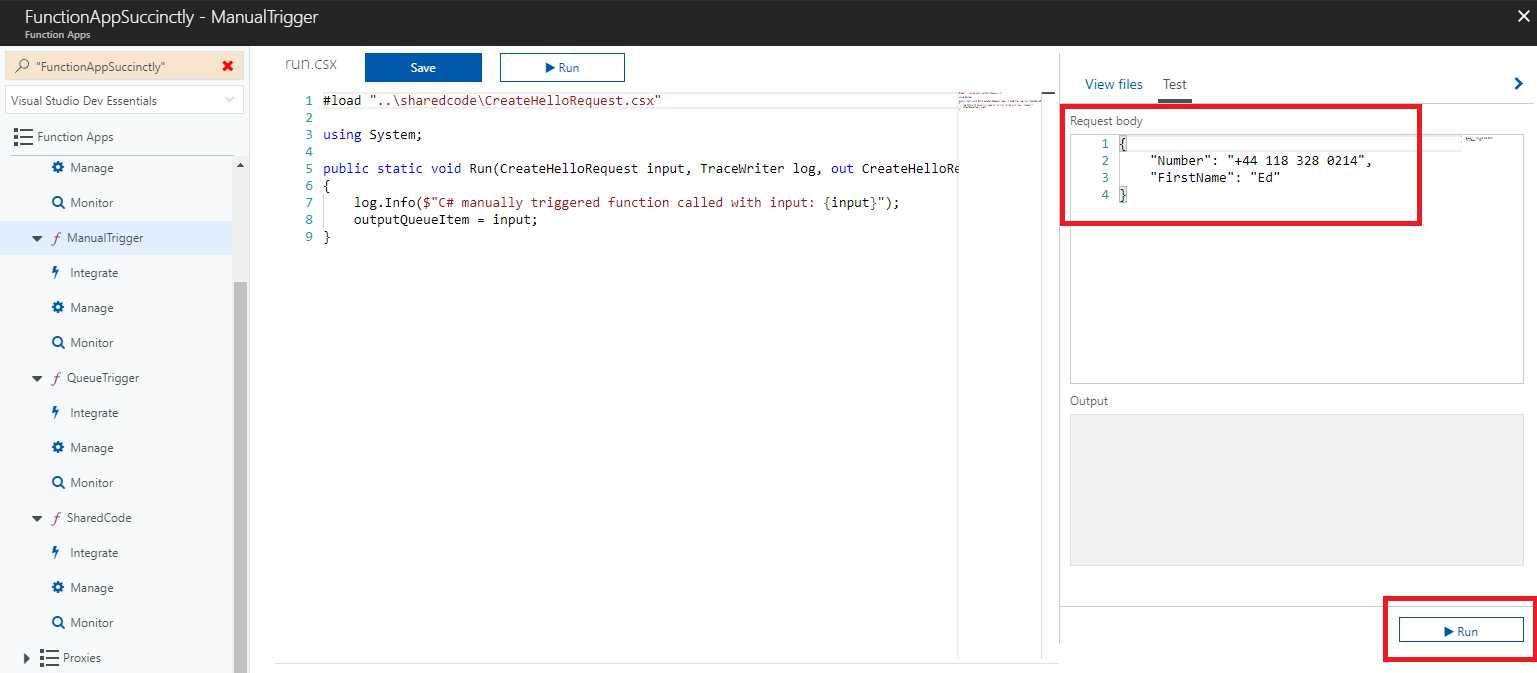Click the magnifier icon beside the topmost Monitor

pyautogui.click(x=57, y=202)
